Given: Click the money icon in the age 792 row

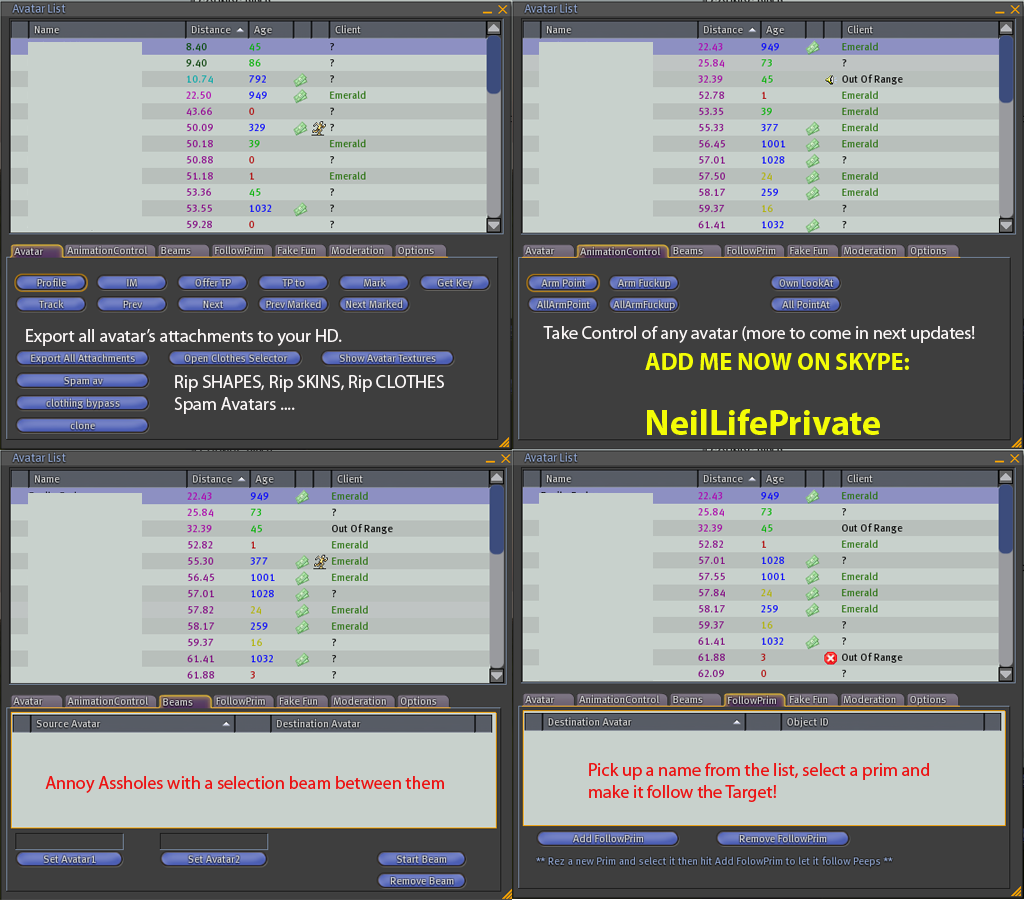Looking at the screenshot, I should pos(300,80).
